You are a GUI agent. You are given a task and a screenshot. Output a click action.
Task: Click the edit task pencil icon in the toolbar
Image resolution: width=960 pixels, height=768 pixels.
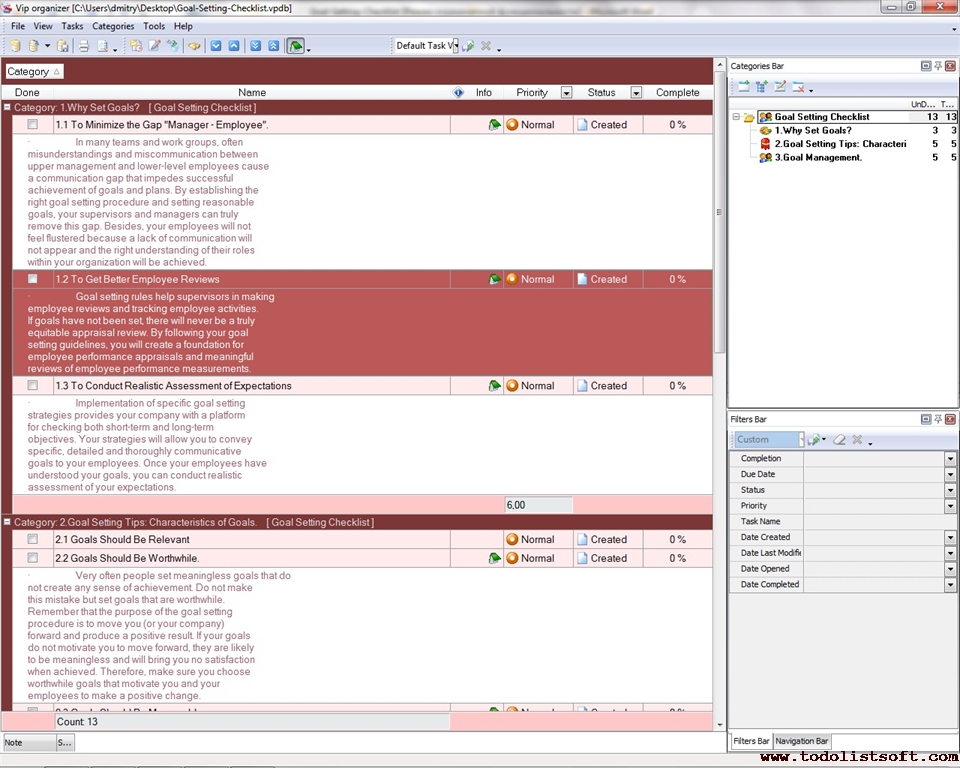click(x=154, y=46)
